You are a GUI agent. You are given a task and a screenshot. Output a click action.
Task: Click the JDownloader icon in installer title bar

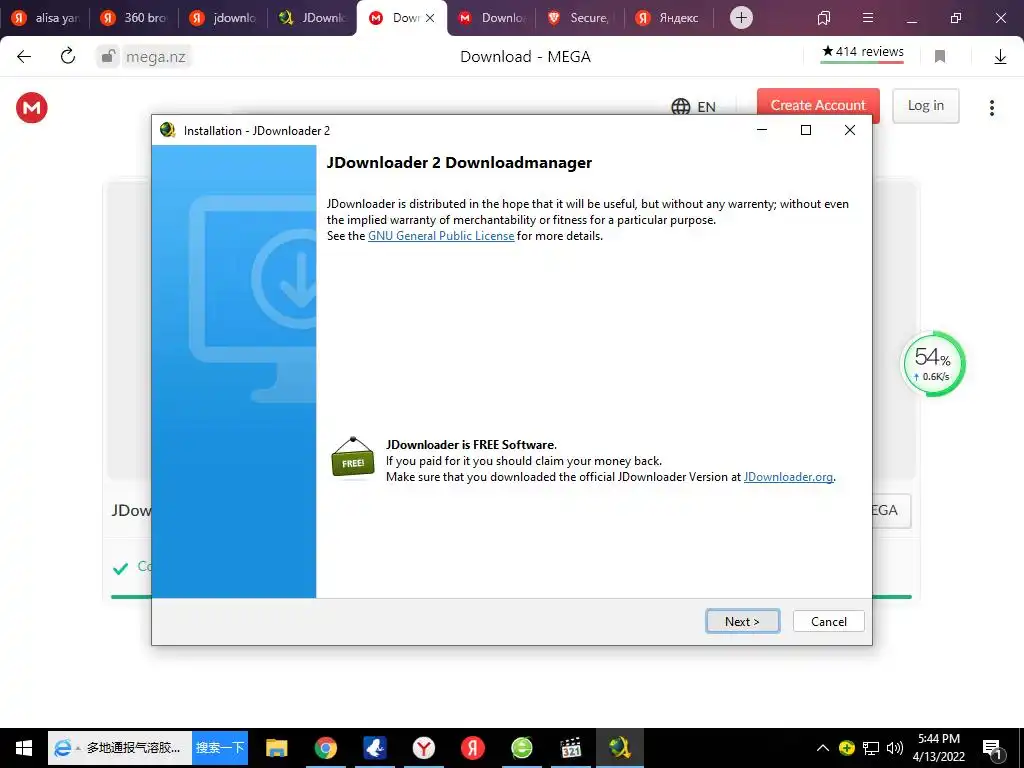tap(168, 130)
